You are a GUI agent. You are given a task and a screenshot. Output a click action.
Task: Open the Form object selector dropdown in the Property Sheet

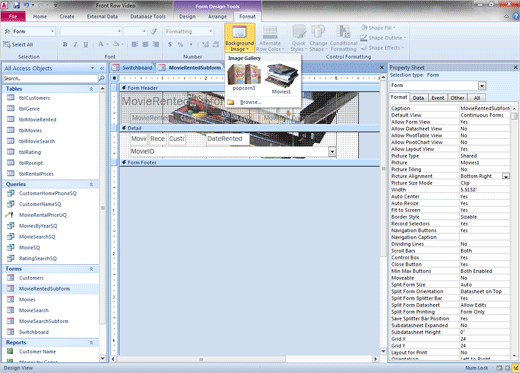point(482,86)
